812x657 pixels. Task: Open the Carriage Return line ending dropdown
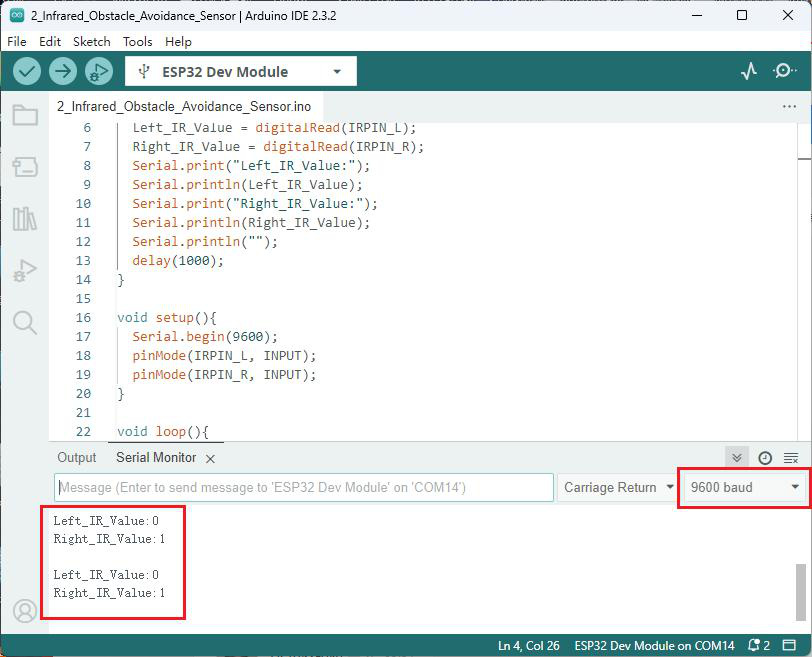point(618,488)
